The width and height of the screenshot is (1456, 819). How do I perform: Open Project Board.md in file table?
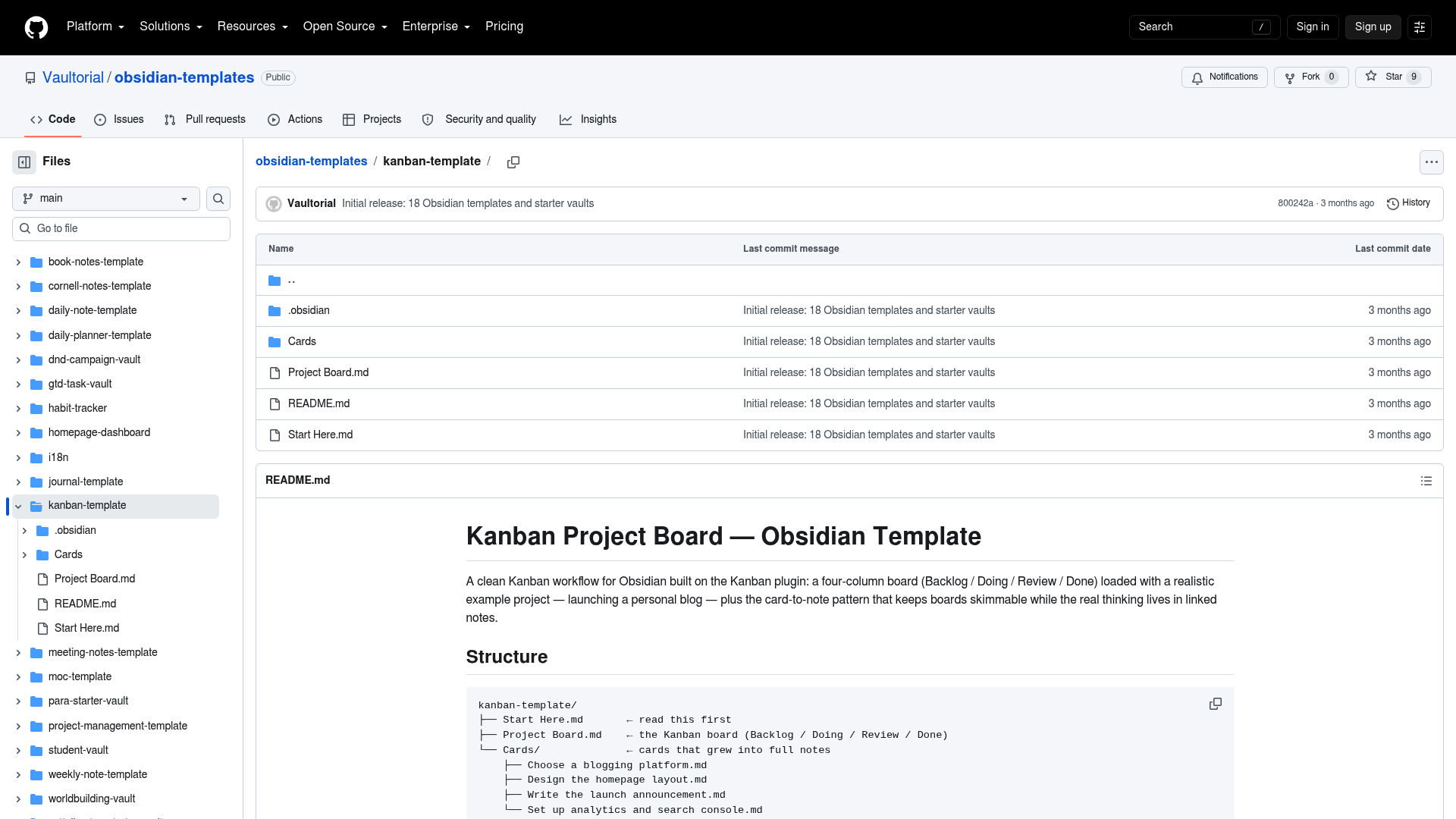[x=328, y=373]
